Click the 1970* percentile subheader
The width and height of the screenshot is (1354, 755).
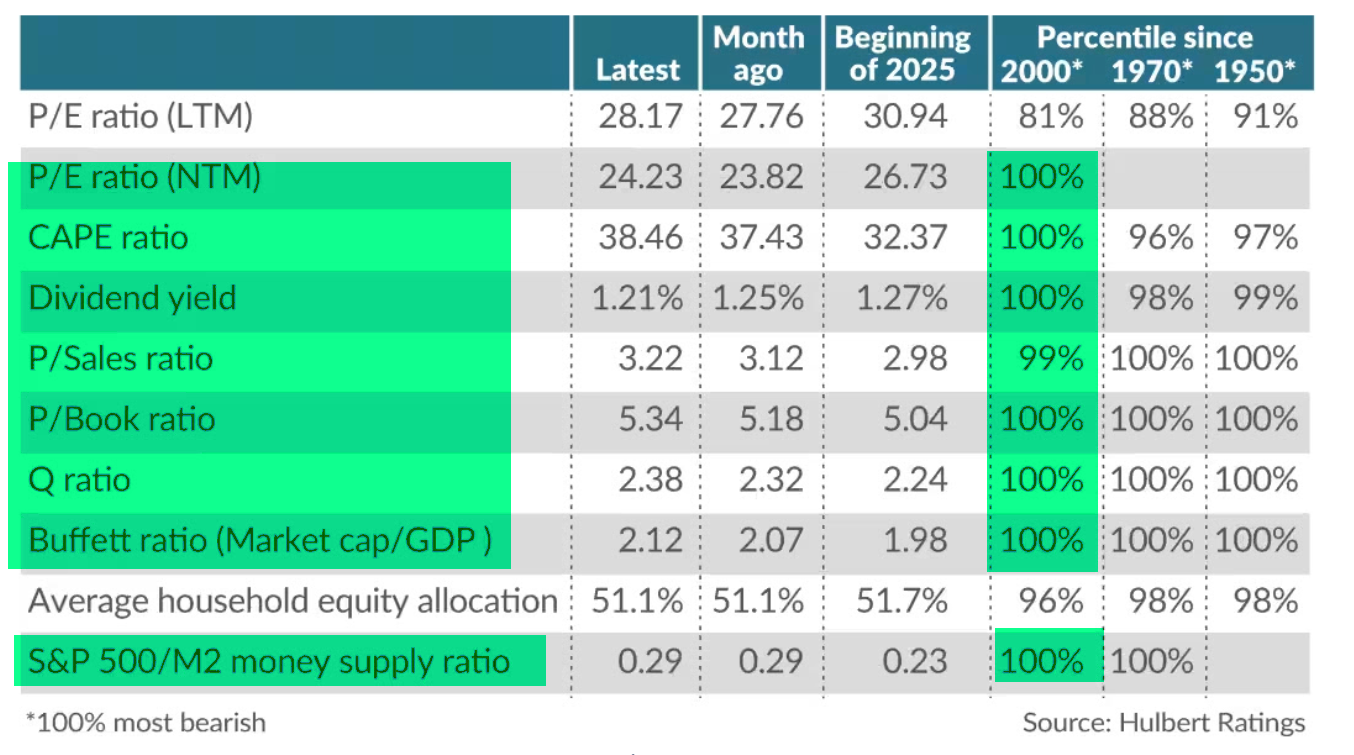(x=1153, y=71)
